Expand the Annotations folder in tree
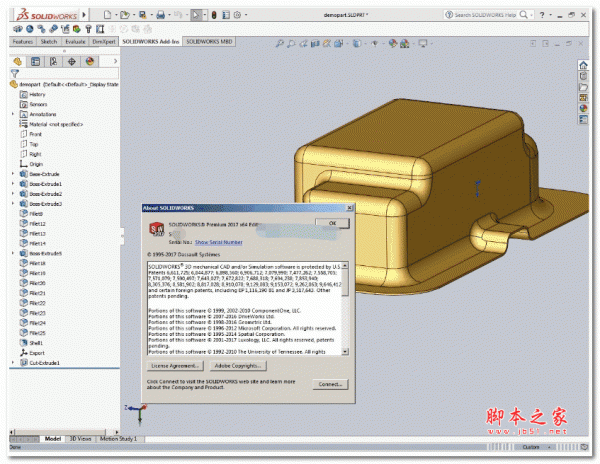Screen dimensions: 600x464 coord(13,114)
